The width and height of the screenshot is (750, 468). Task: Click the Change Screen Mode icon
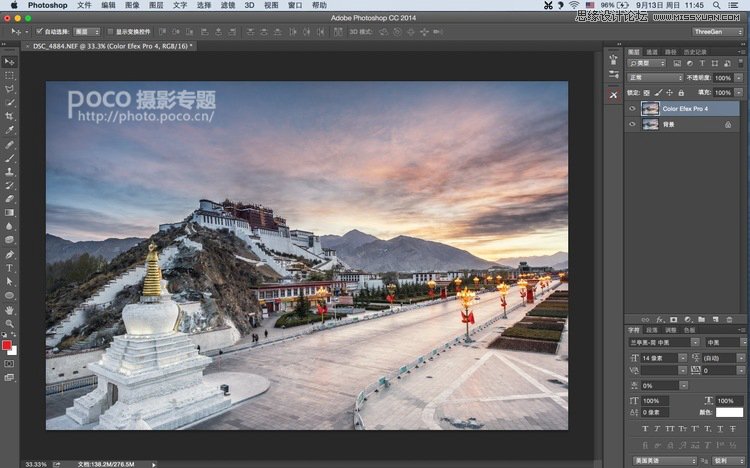tap(9, 378)
